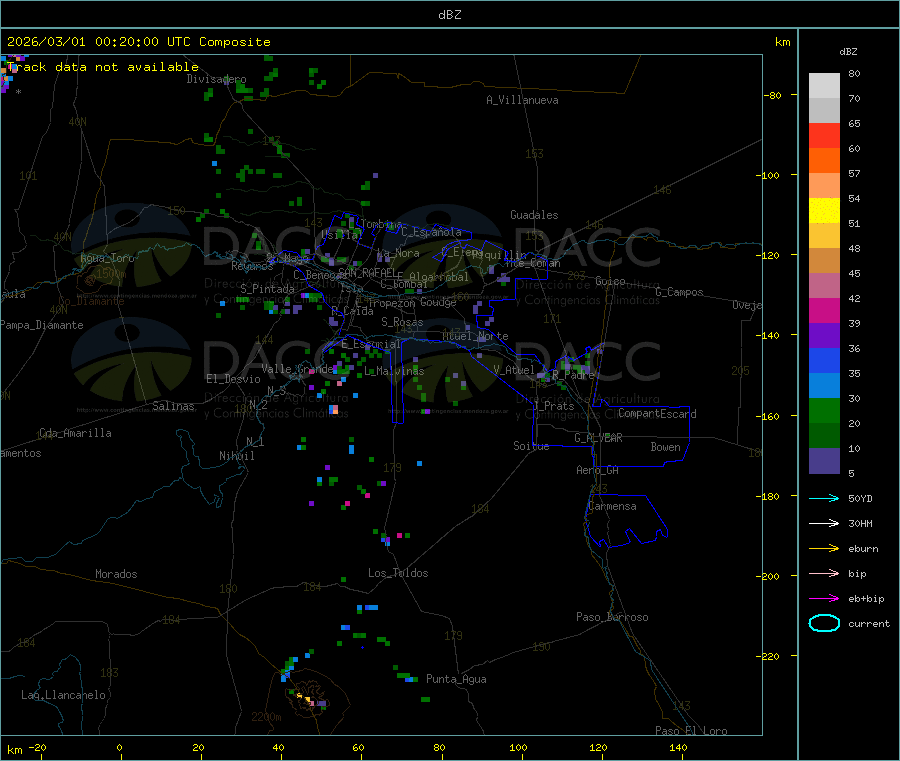Screen dimensions: 900x761
Task: Click the 'J_Prats' place label
Action: coord(553,406)
